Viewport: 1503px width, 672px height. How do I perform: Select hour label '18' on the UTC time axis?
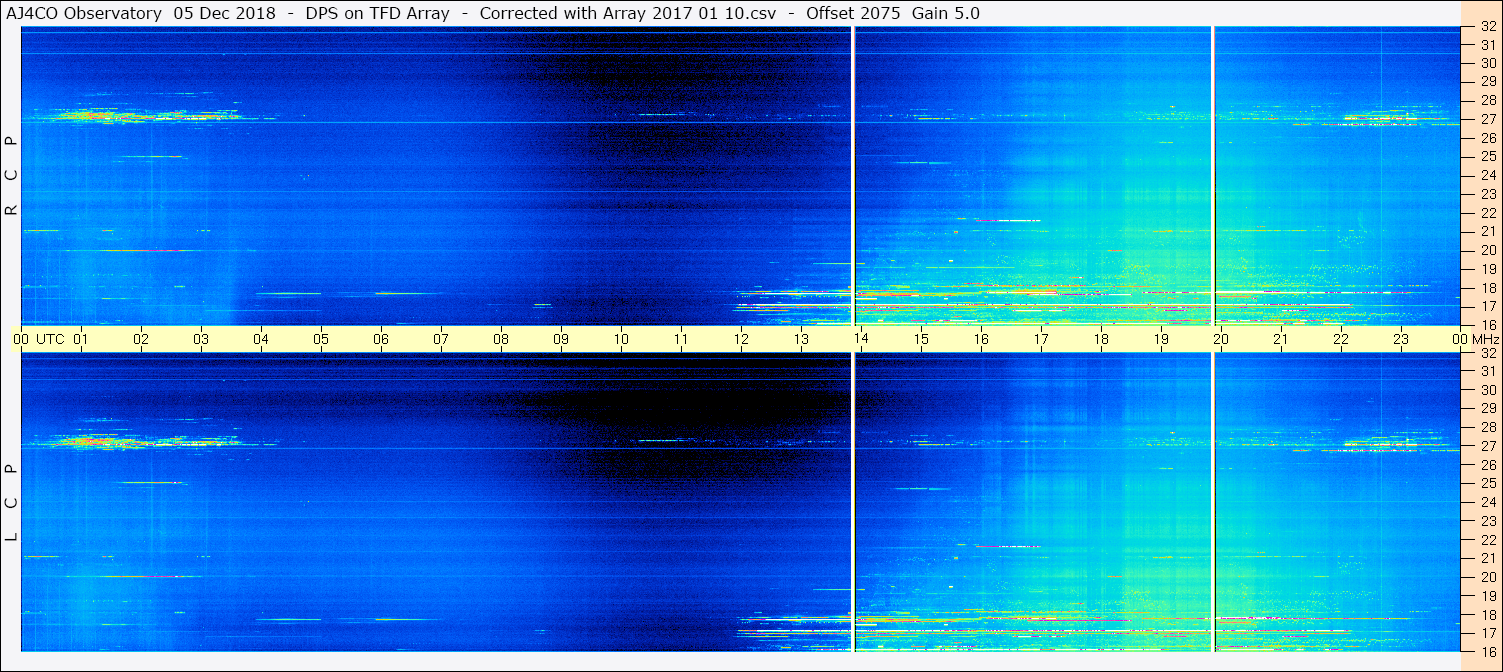[1101, 339]
